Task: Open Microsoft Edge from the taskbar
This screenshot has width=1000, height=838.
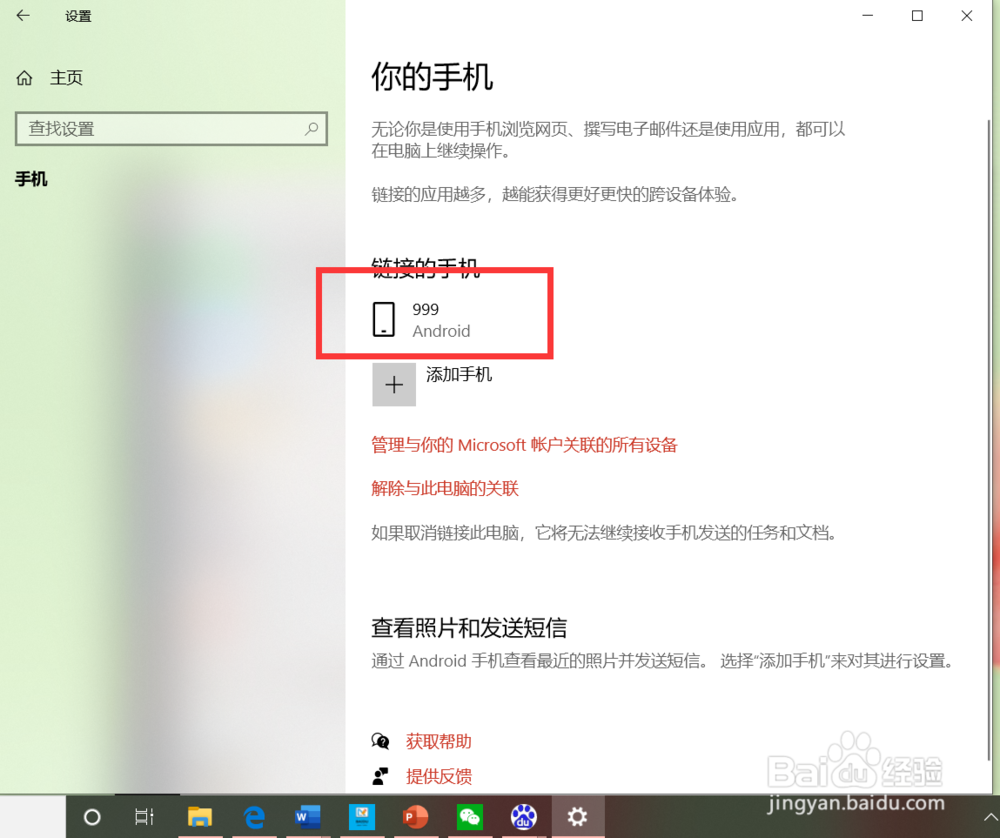Action: 254,817
